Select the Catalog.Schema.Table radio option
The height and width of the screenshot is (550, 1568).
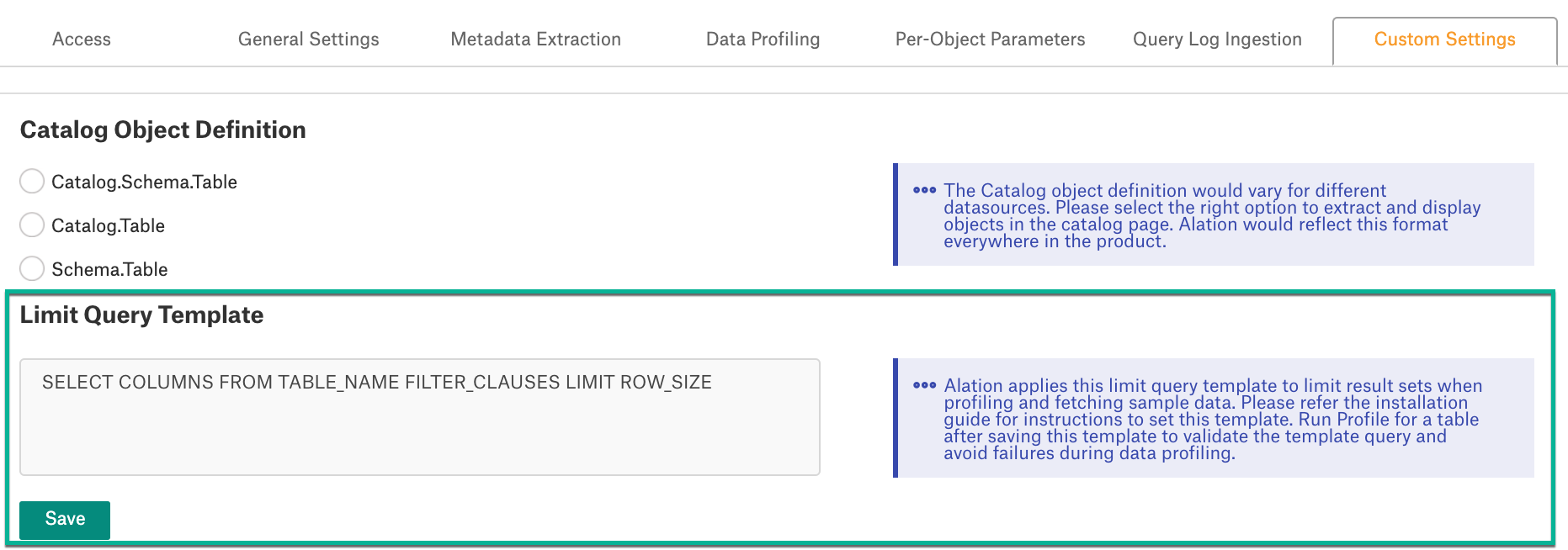click(32, 182)
